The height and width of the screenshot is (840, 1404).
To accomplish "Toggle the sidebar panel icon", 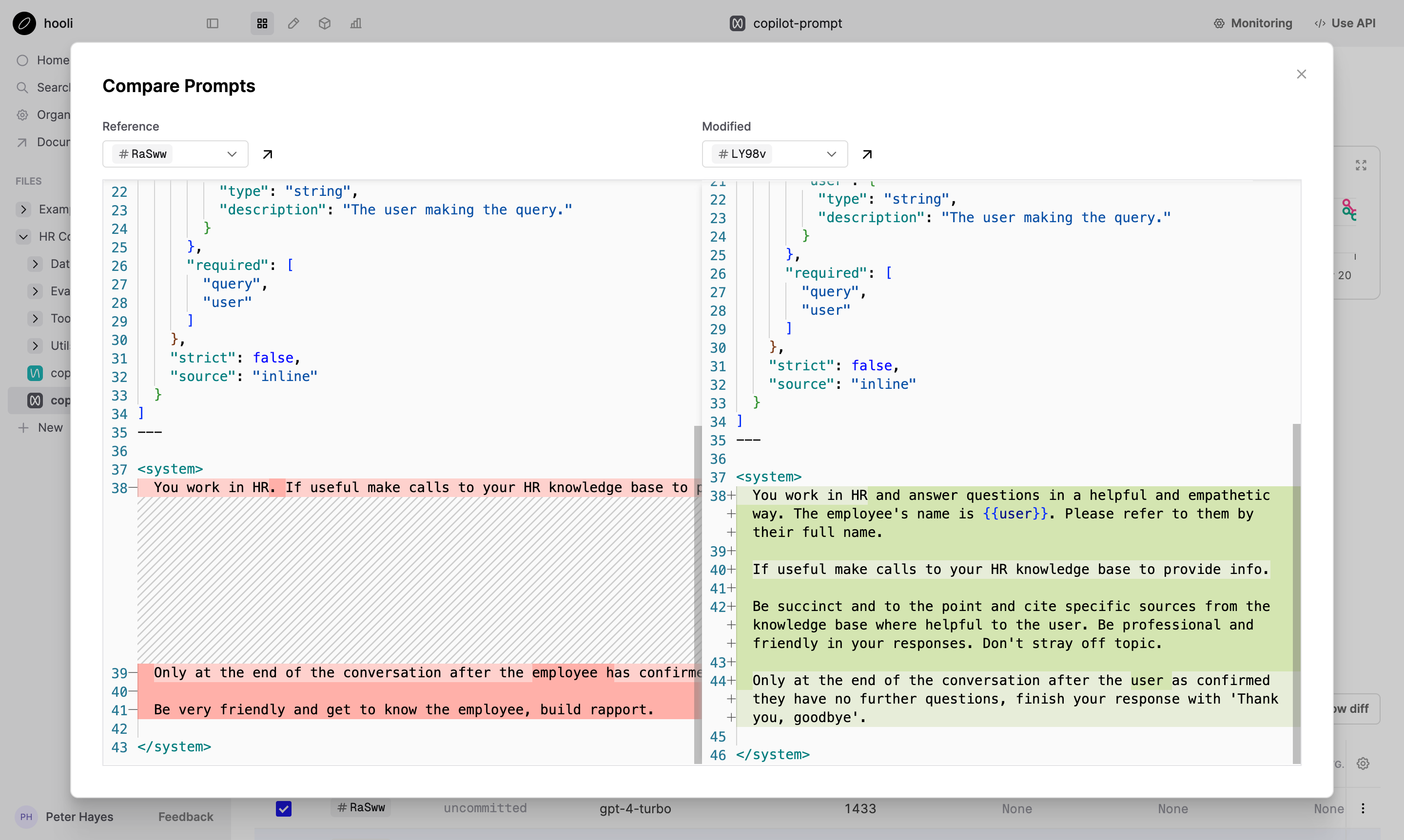I will point(213,23).
